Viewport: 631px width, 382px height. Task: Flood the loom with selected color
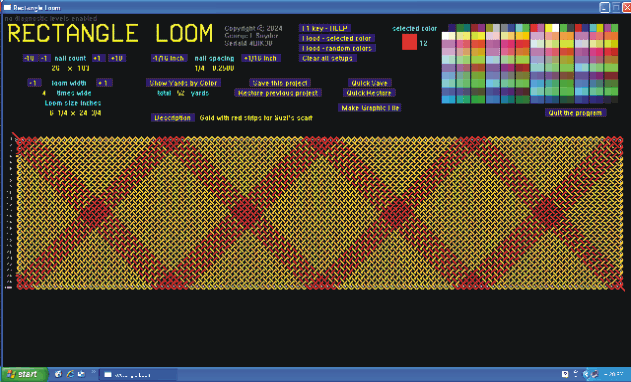(337, 38)
